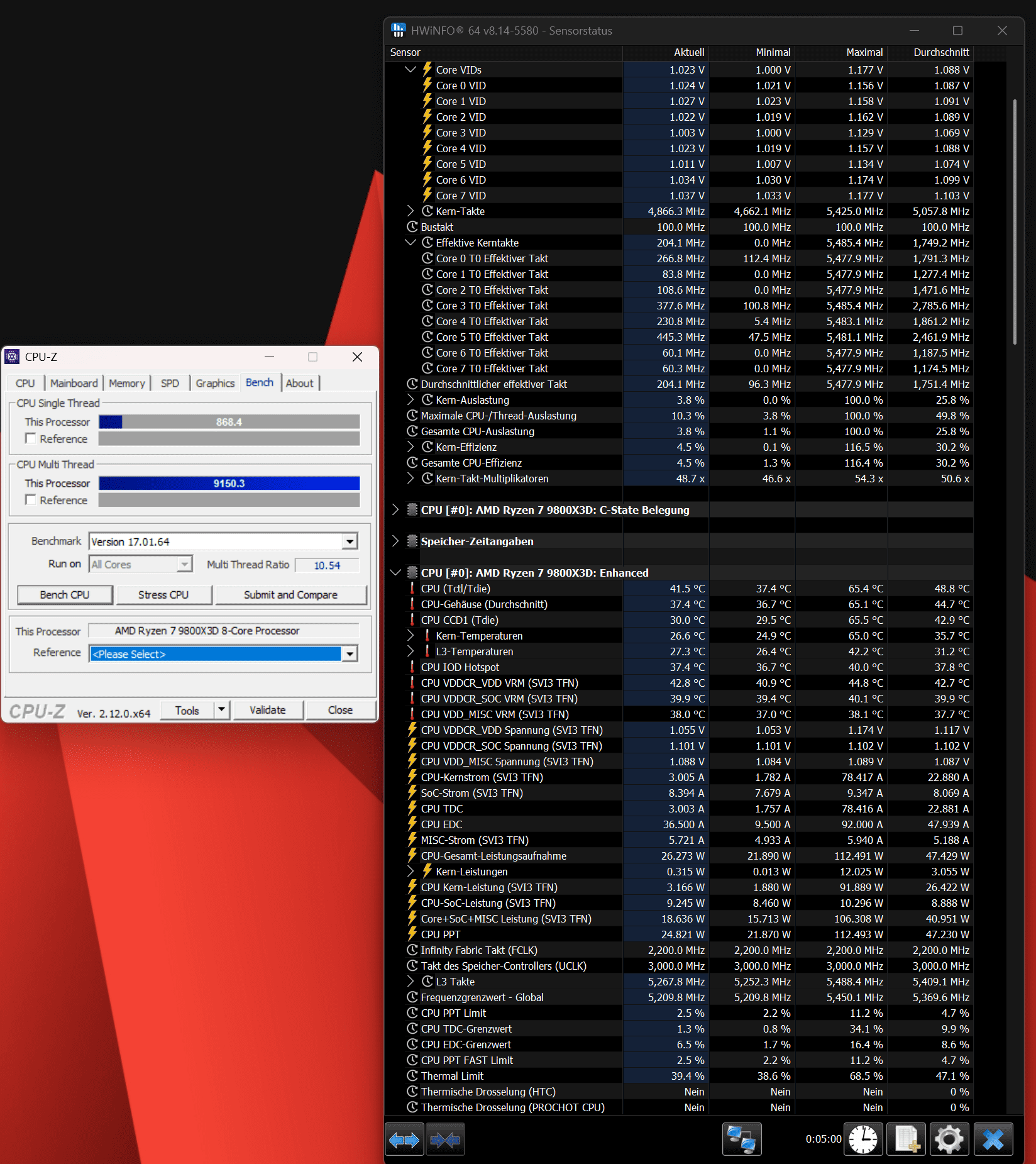Expand the L3 Takte group
This screenshot has height=1164, width=1036.
pyautogui.click(x=411, y=981)
